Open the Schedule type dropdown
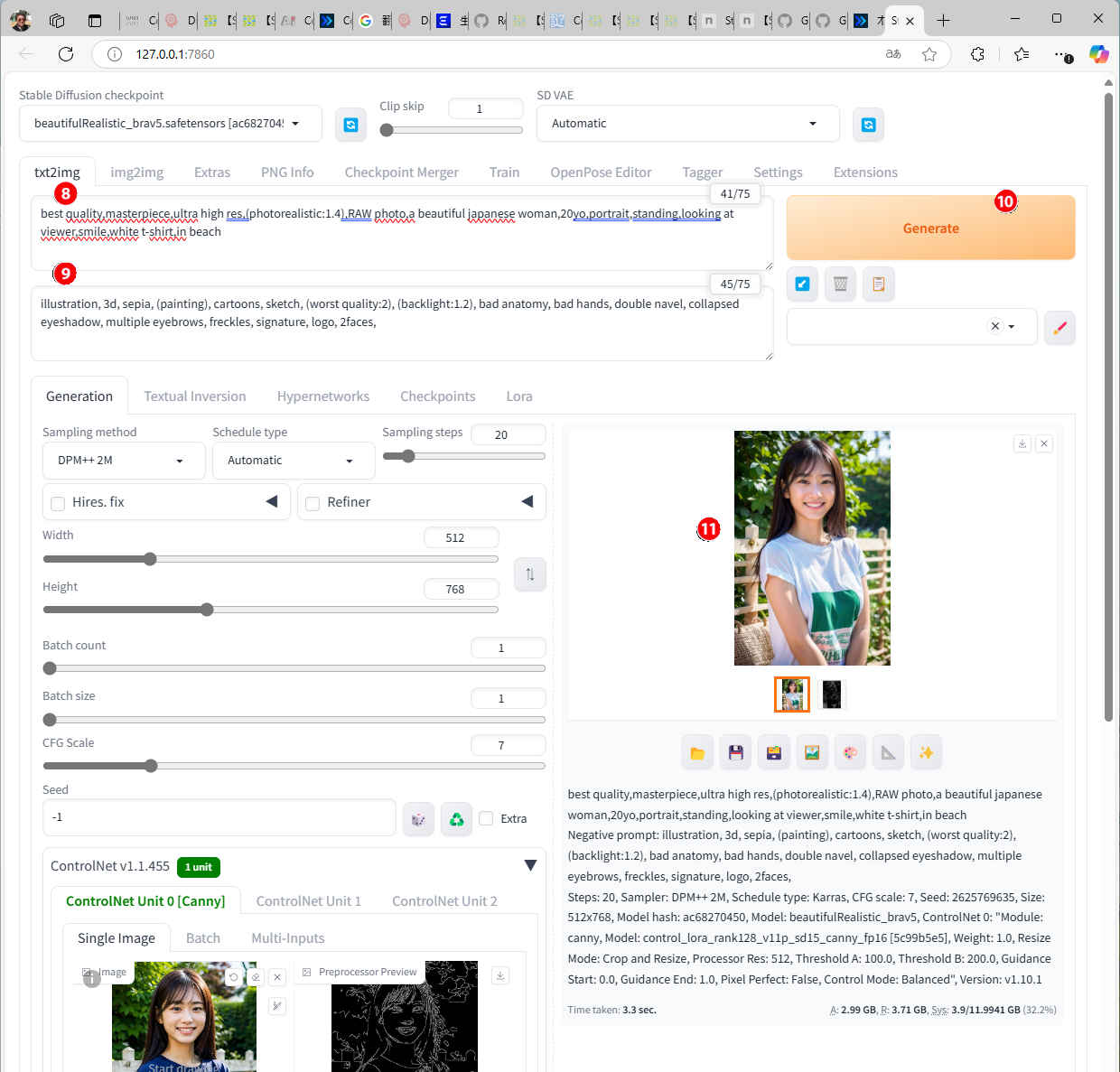The image size is (1120, 1072). pos(292,461)
